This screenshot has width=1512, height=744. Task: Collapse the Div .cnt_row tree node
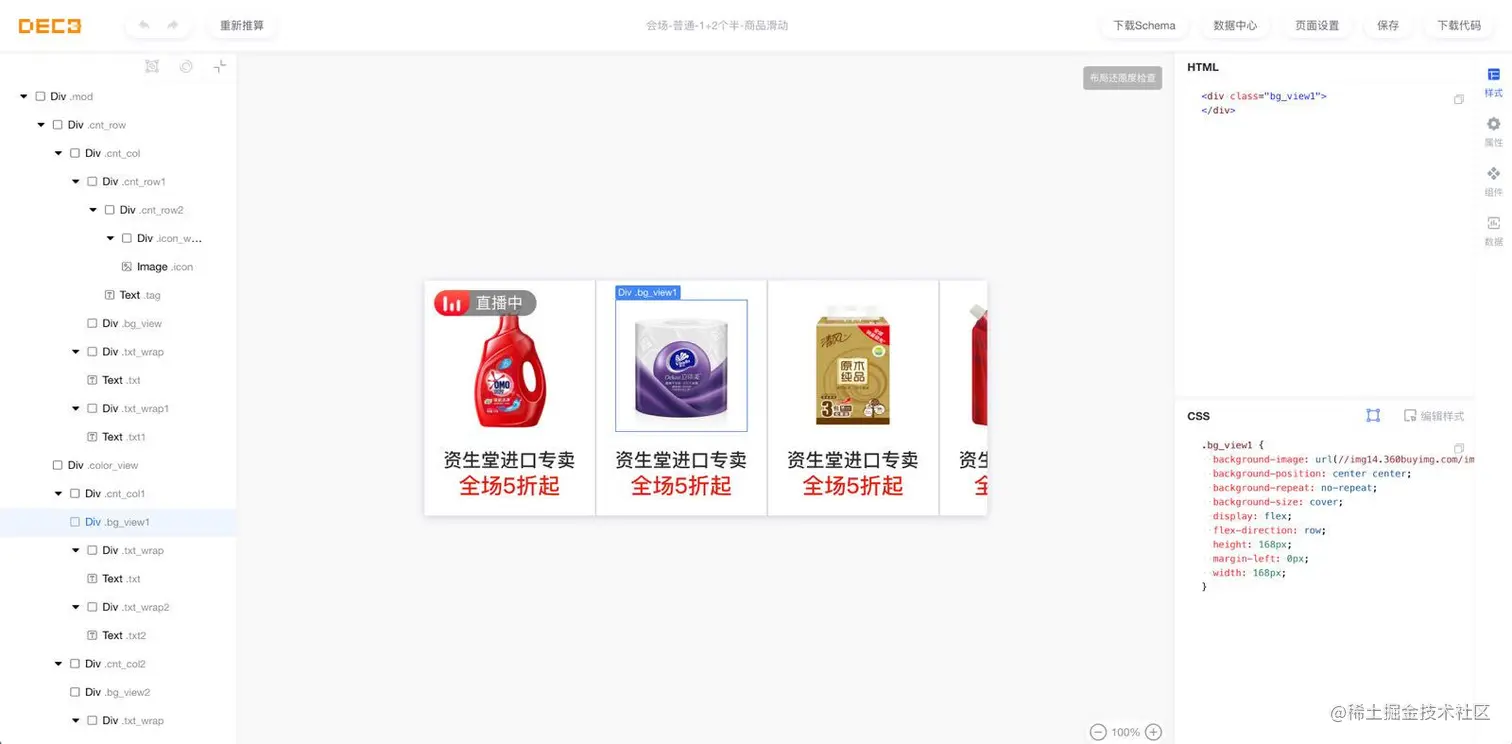pos(40,124)
